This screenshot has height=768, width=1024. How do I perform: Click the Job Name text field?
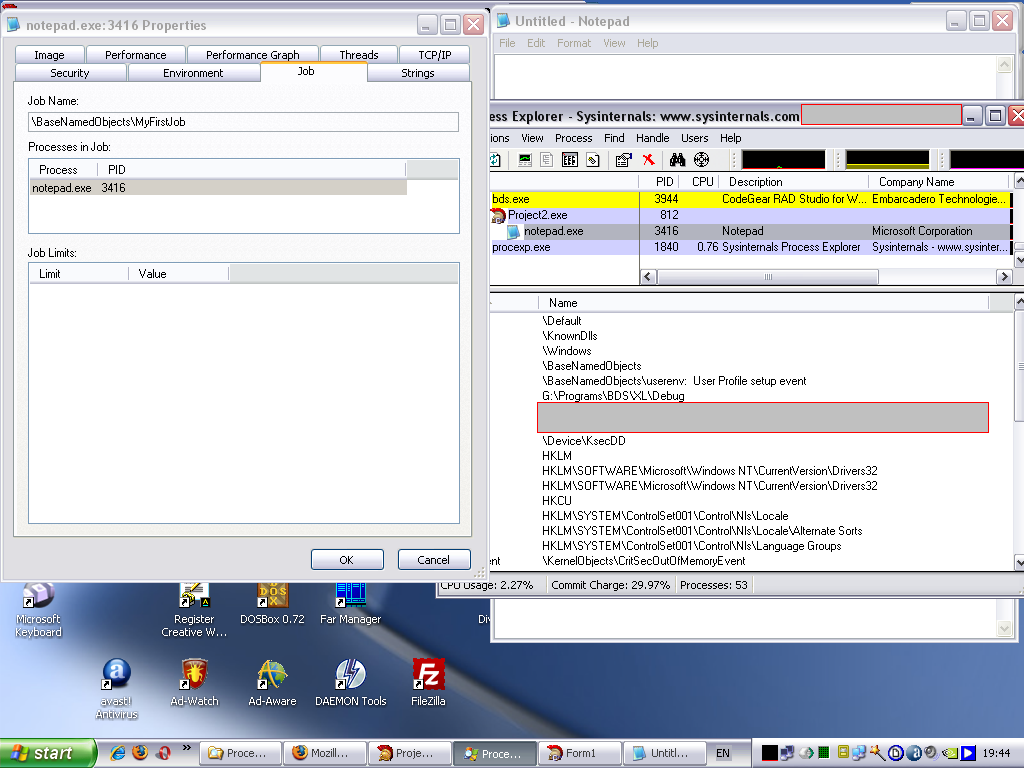243,122
